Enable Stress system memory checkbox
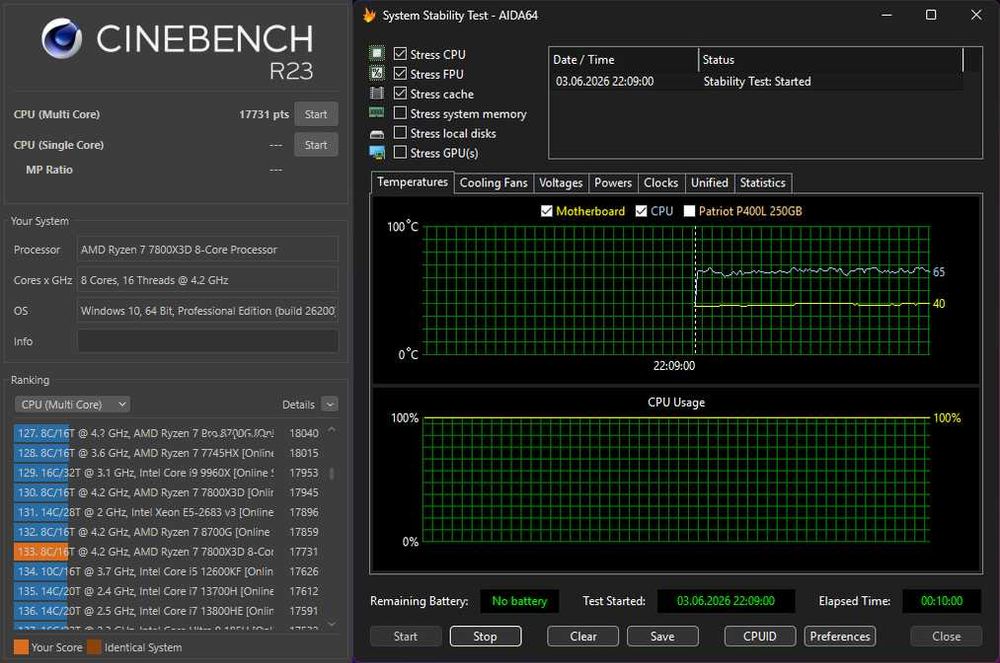The height and width of the screenshot is (663, 1000). 400,113
